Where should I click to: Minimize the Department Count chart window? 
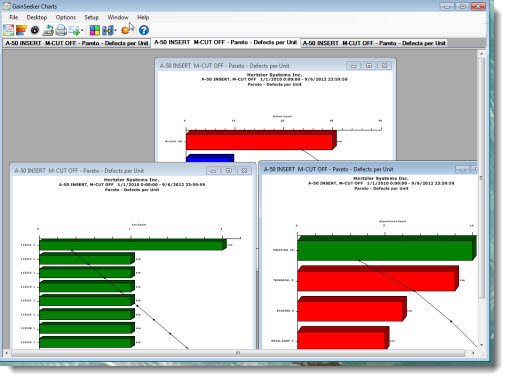point(462,170)
